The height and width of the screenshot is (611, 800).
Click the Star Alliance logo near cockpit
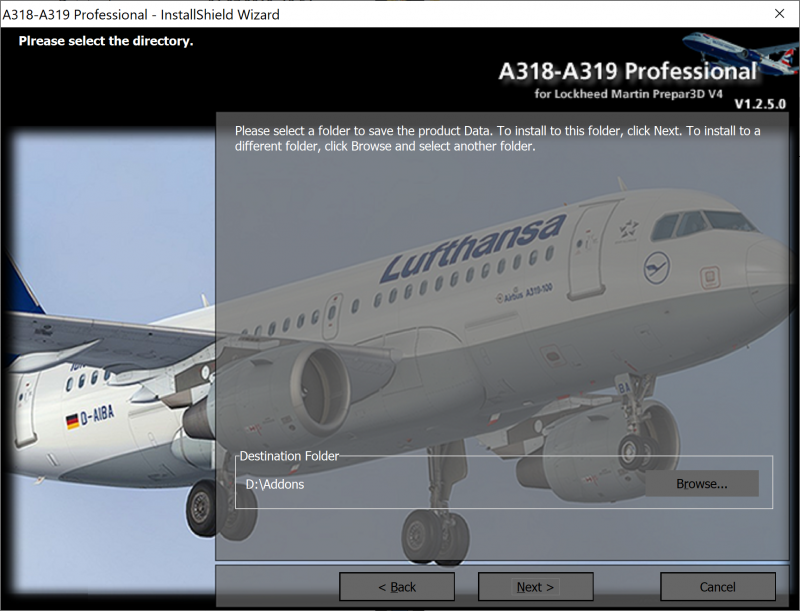(627, 231)
